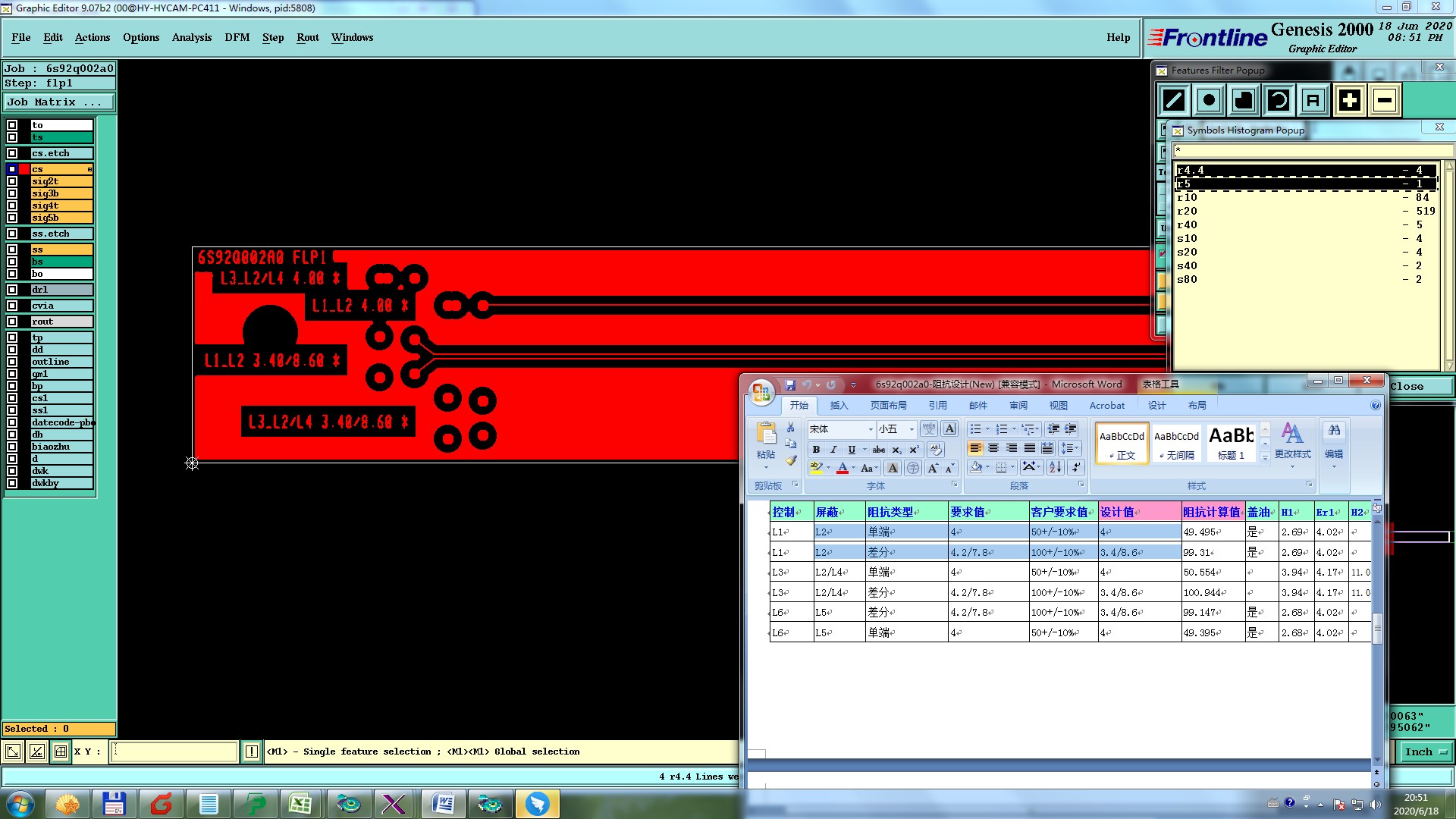The width and height of the screenshot is (1456, 819).
Task: Toggle the outline layer checkbox
Action: pos(12,362)
